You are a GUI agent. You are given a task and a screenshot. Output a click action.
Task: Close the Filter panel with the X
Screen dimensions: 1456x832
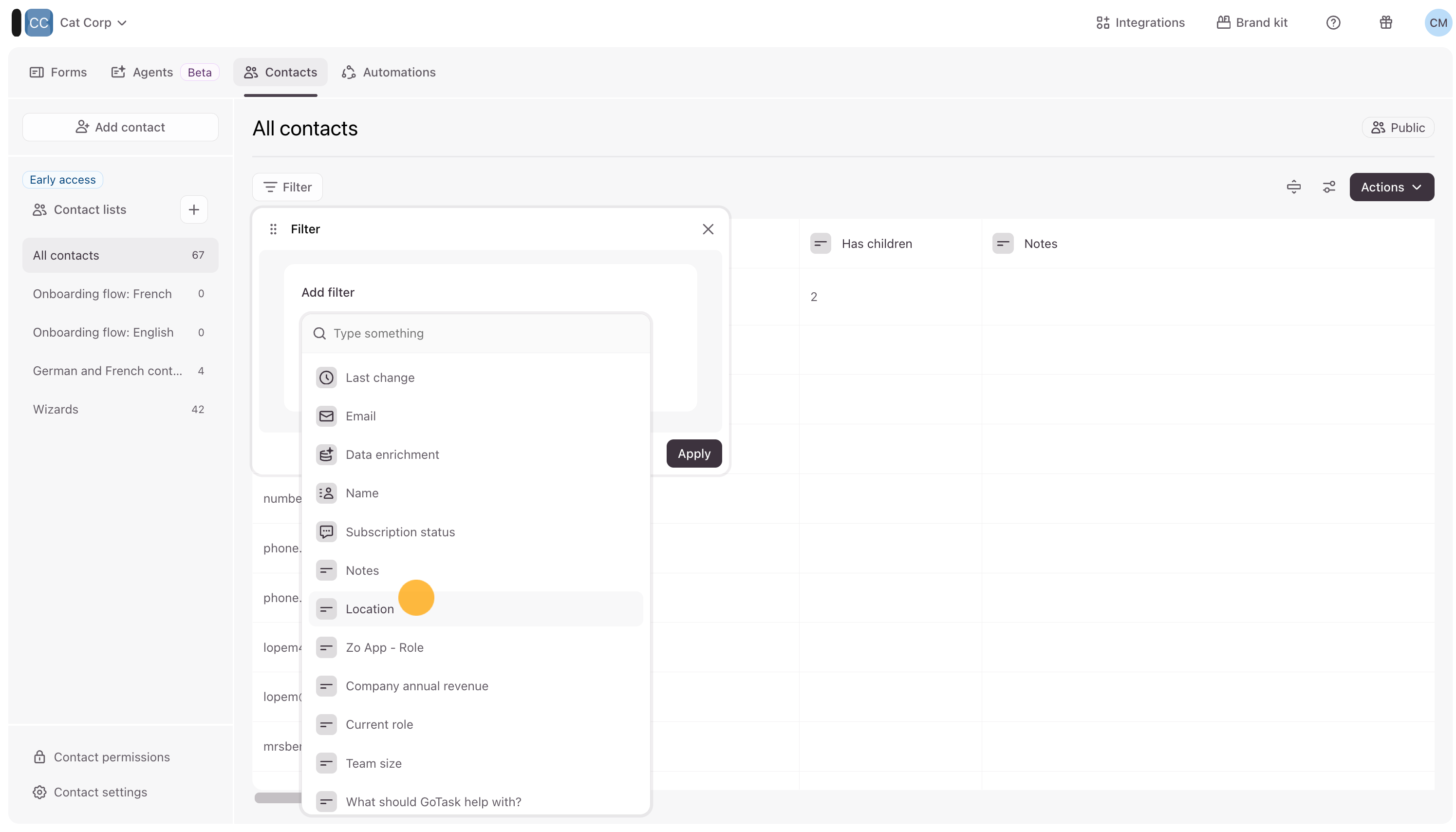(708, 229)
